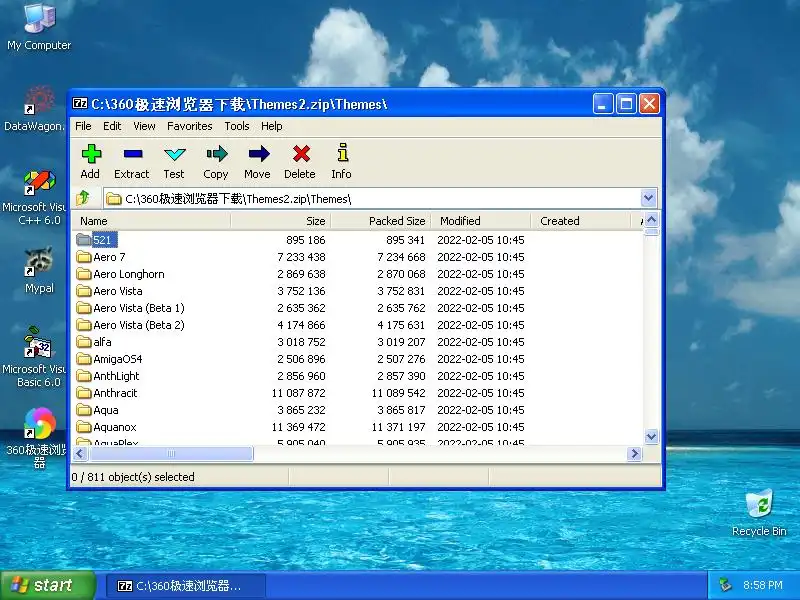The width and height of the screenshot is (800, 600).
Task: Minimize the 7-Zip window
Action: pyautogui.click(x=603, y=104)
